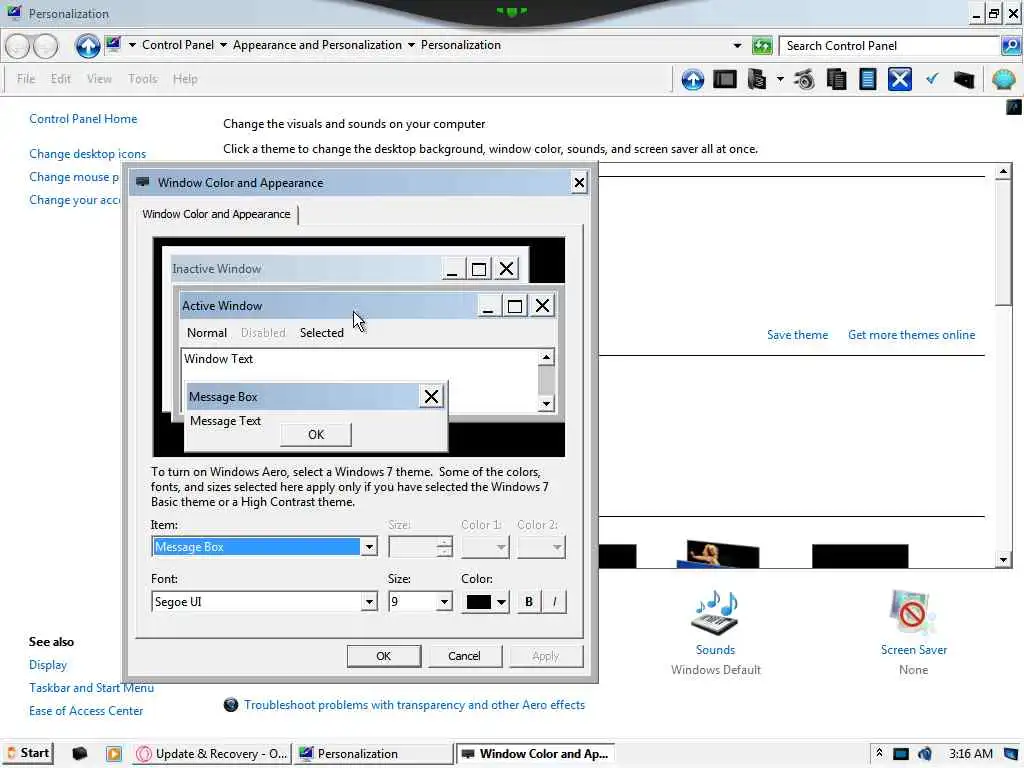Click the black taskbar quick-launch icon
1024x768 pixels.
[x=80, y=754]
